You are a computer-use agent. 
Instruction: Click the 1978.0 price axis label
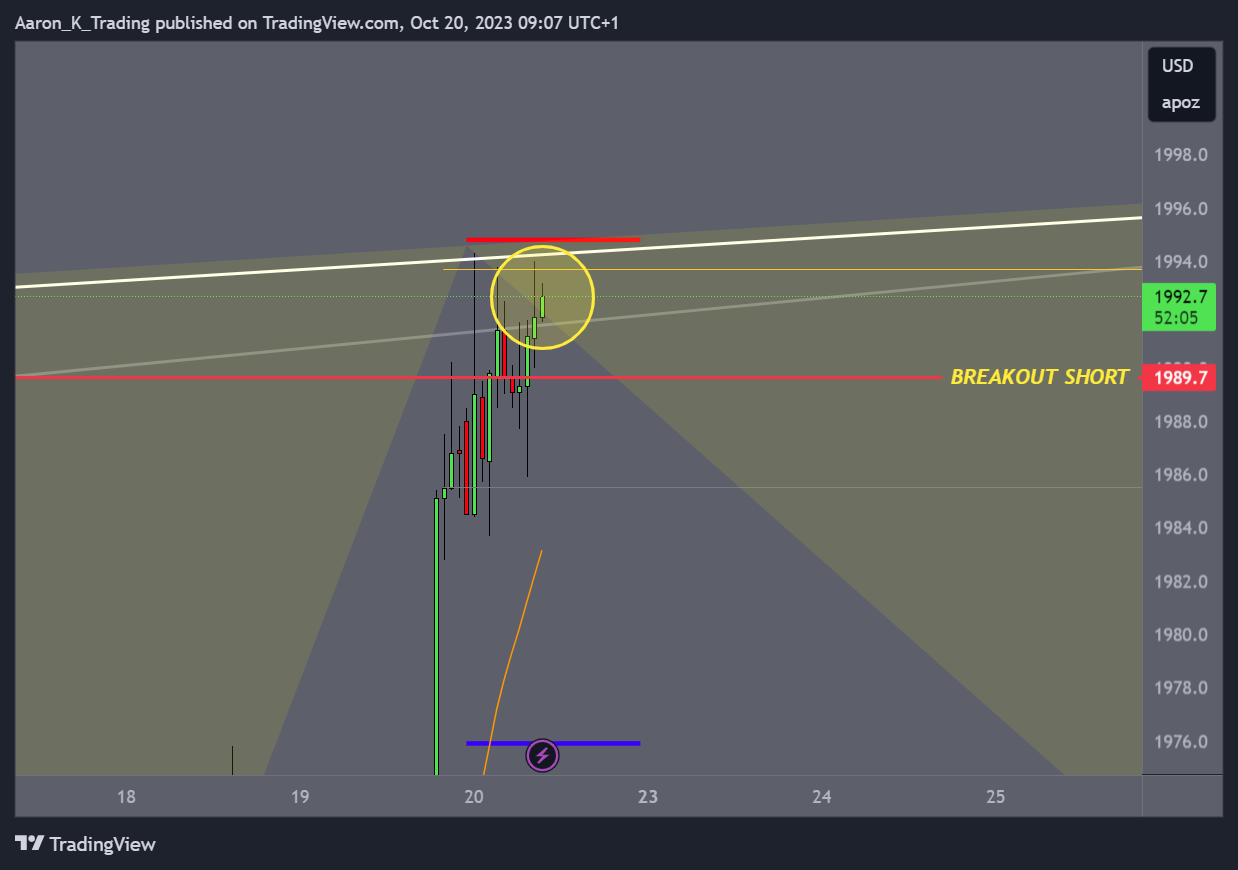[1180, 688]
